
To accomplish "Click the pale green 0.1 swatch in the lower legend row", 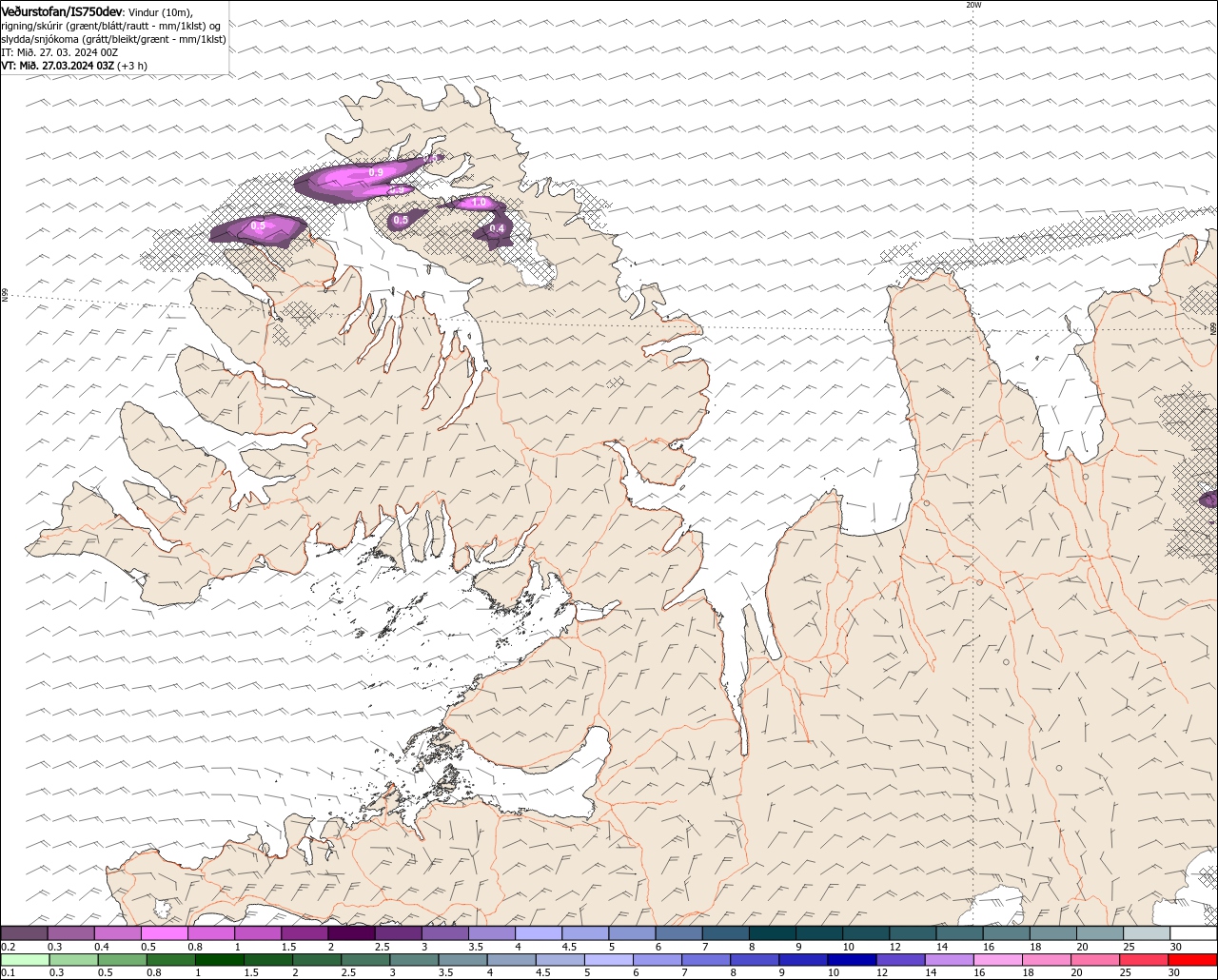I will coord(25,959).
